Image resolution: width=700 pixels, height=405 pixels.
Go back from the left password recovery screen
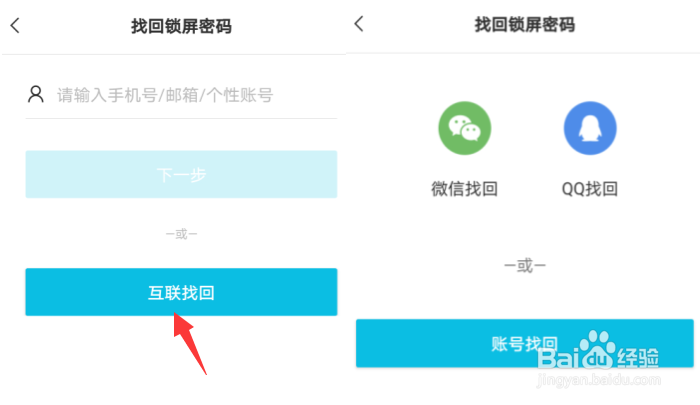15,26
